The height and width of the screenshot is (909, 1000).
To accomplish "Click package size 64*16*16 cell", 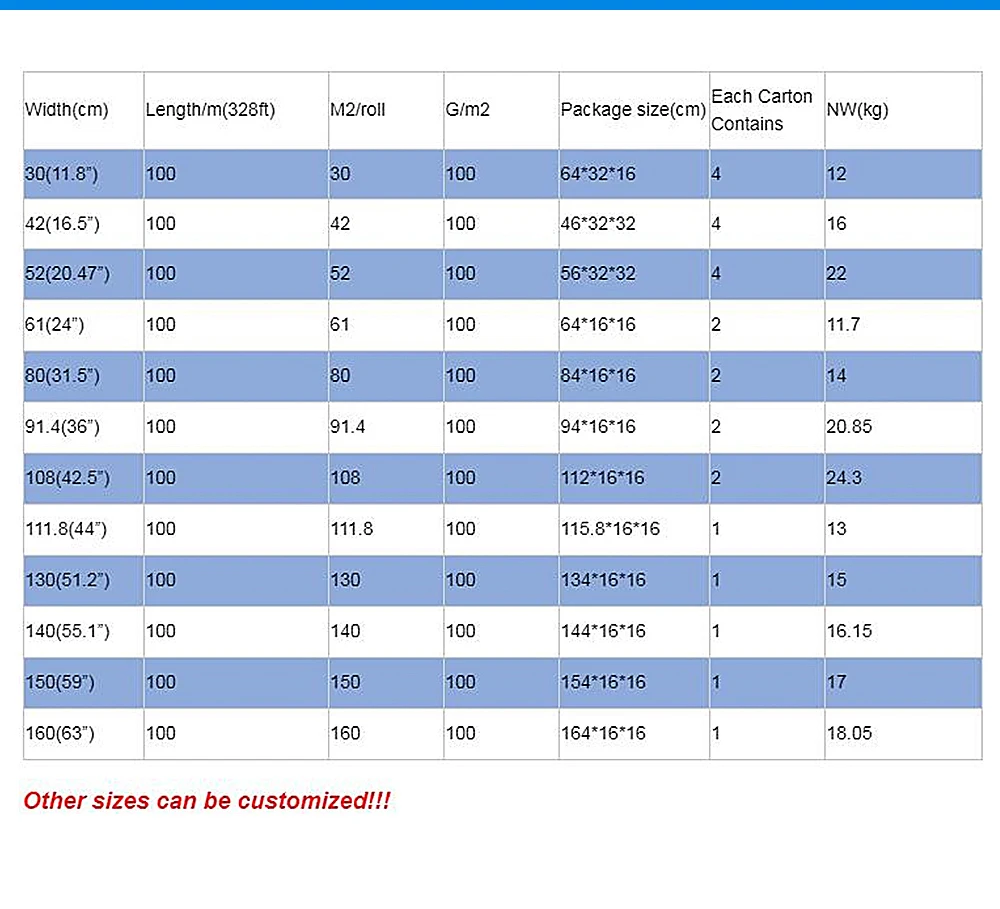I will pyautogui.click(x=598, y=325).
